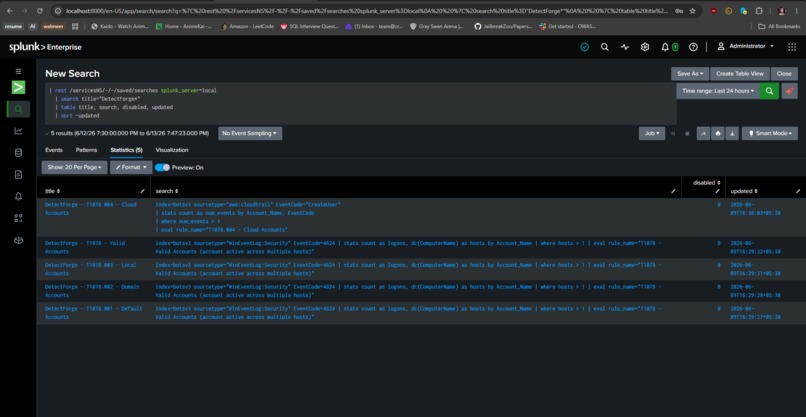Viewport: 806px width, 417px height.
Task: Edit the disabled column with pencil icon
Action: 717,191
